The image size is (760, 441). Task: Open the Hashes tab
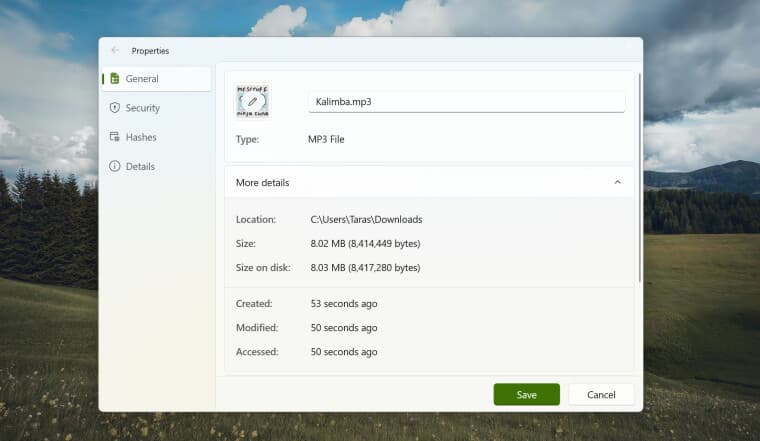click(141, 137)
